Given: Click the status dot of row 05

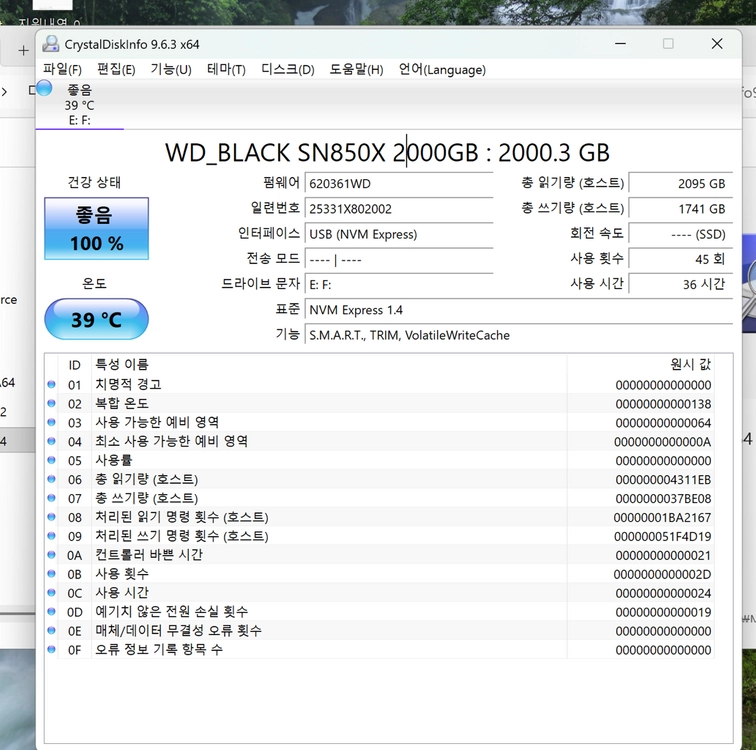Looking at the screenshot, I should [x=52, y=460].
